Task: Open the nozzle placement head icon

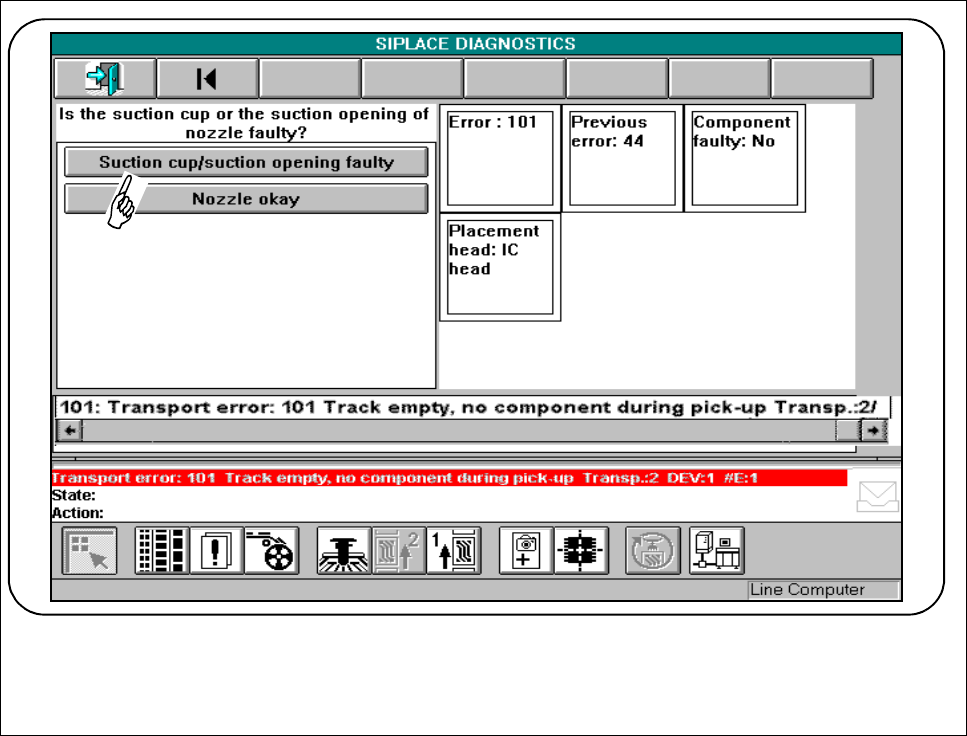Action: (x=344, y=551)
